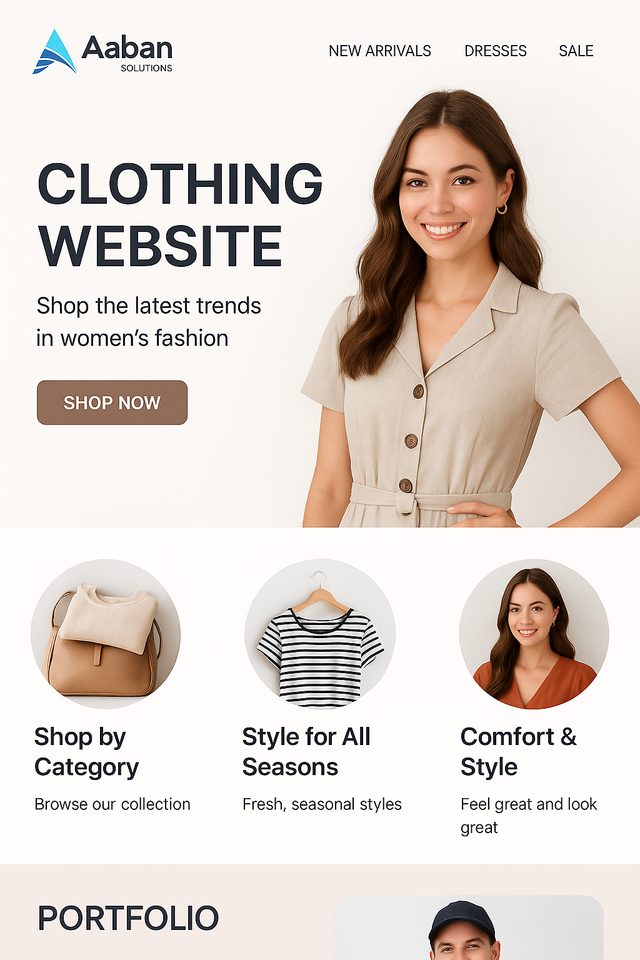This screenshot has height=960, width=640.
Task: Click the CLOTHING WEBSITE headline
Action: tap(180, 214)
